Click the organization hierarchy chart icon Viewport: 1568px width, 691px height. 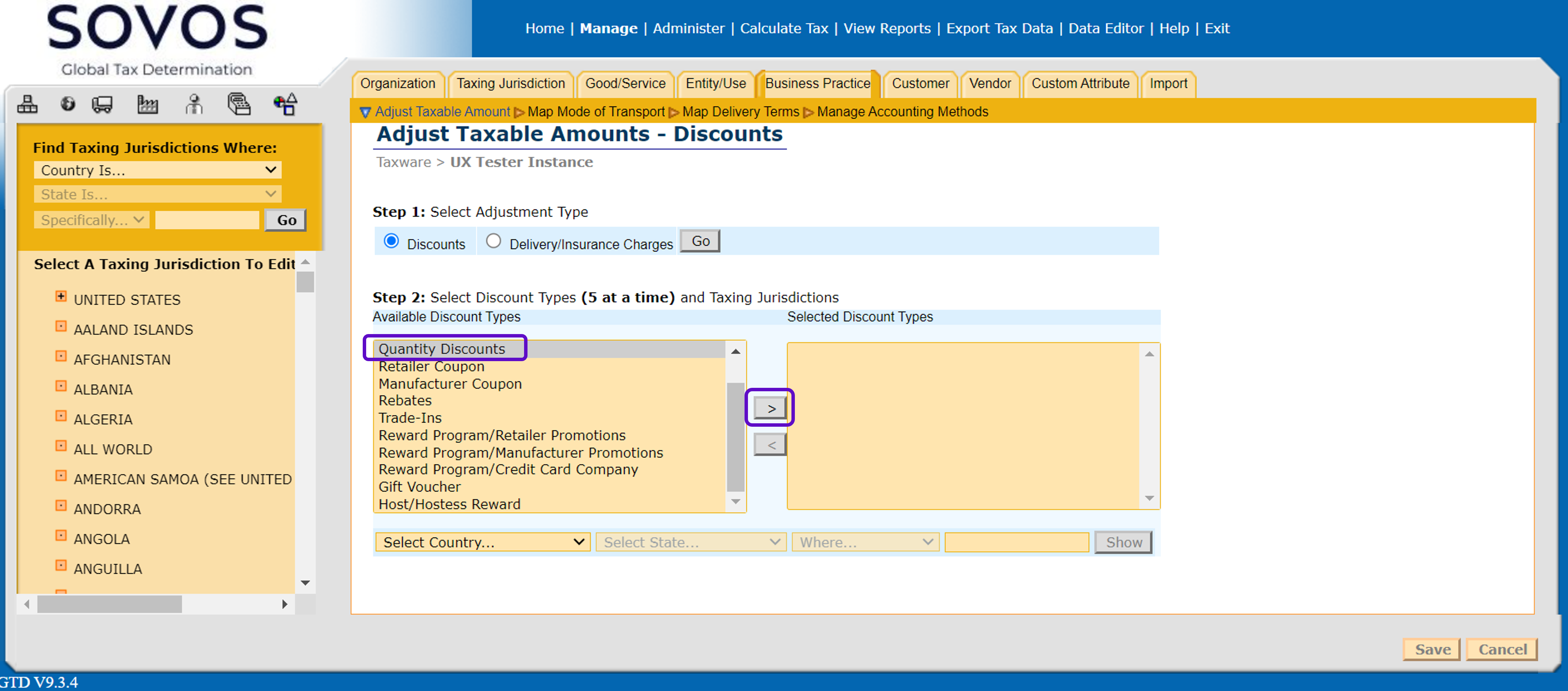coord(27,104)
